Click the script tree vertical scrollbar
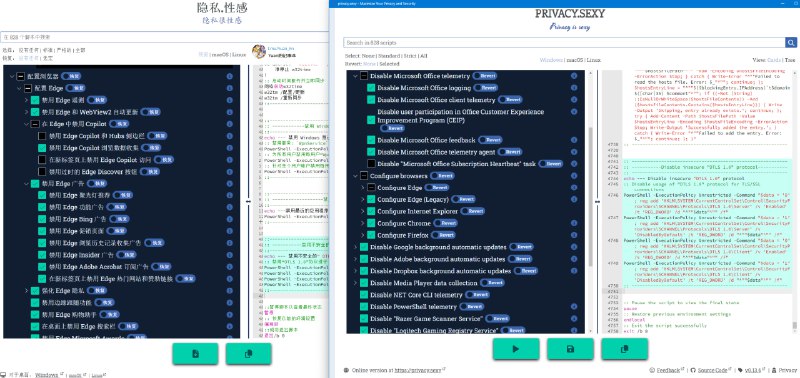This screenshot has width=800, height=378. [591, 196]
